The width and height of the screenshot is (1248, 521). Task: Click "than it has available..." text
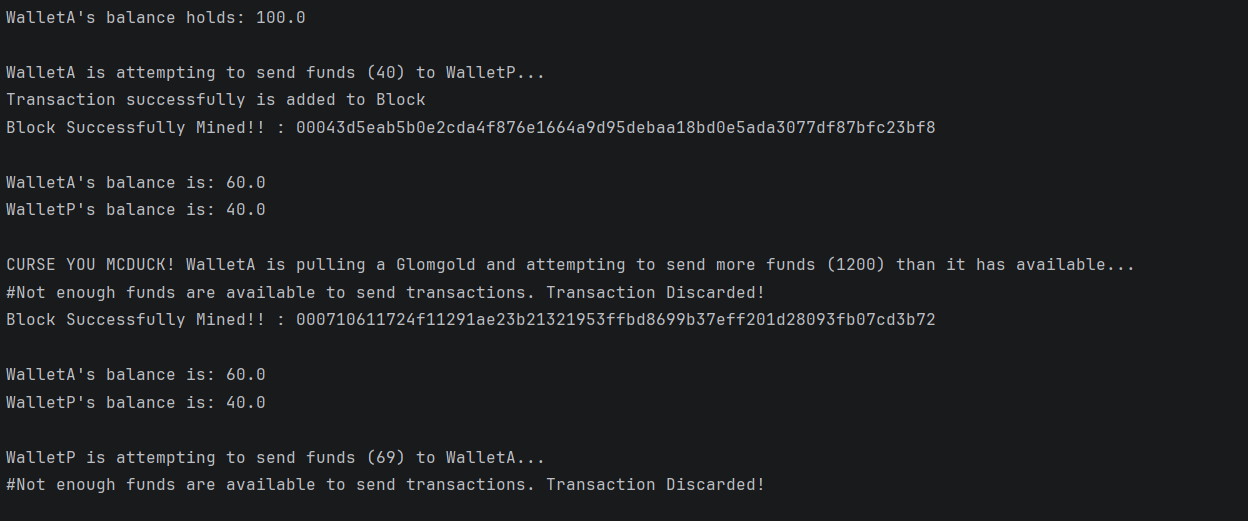[x=1015, y=265]
